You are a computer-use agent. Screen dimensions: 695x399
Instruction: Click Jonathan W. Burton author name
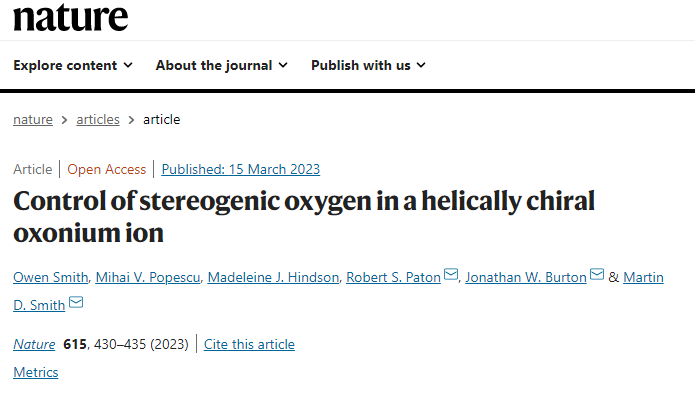click(x=526, y=278)
